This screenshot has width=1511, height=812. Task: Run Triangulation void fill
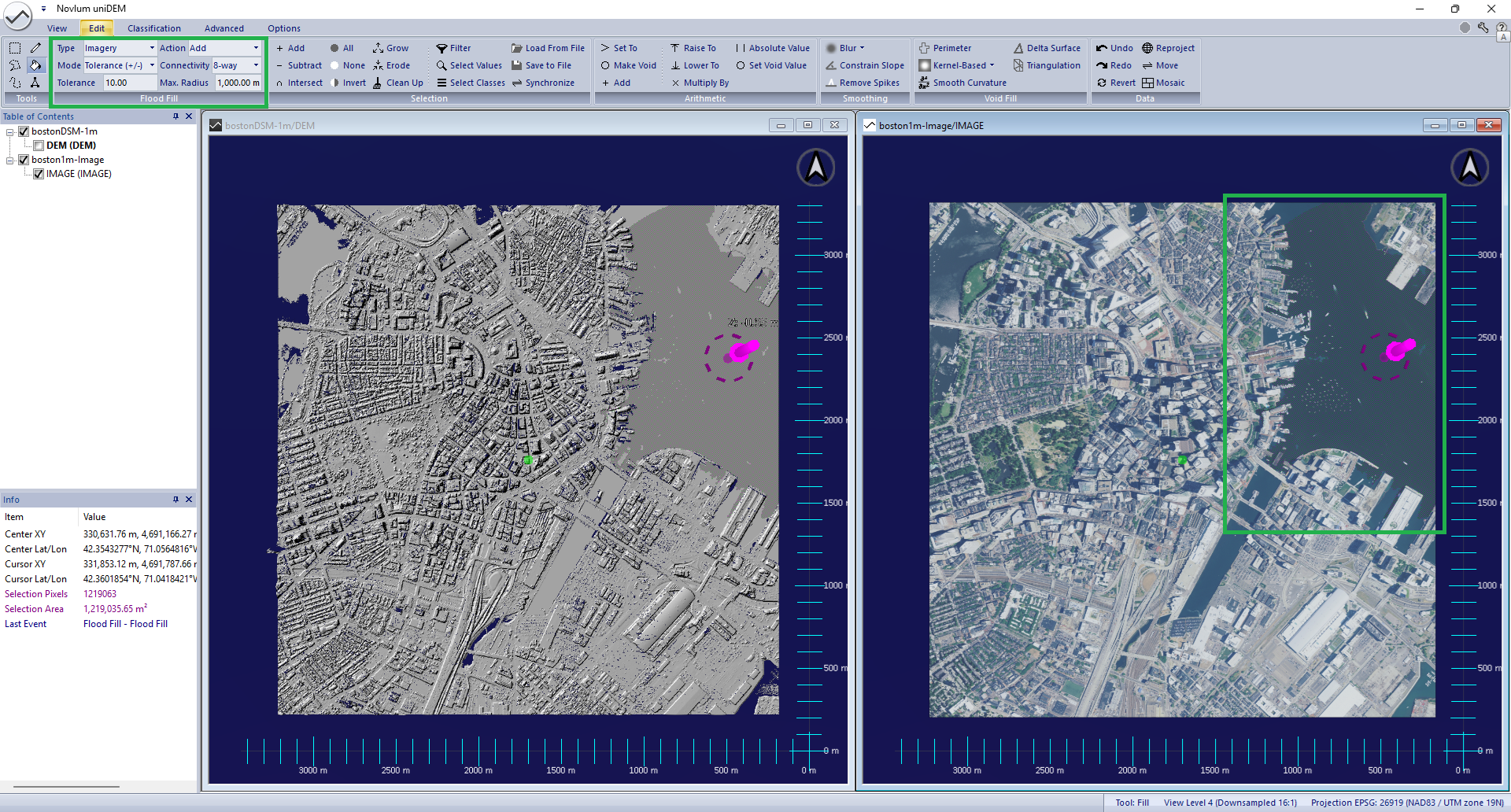click(1047, 65)
